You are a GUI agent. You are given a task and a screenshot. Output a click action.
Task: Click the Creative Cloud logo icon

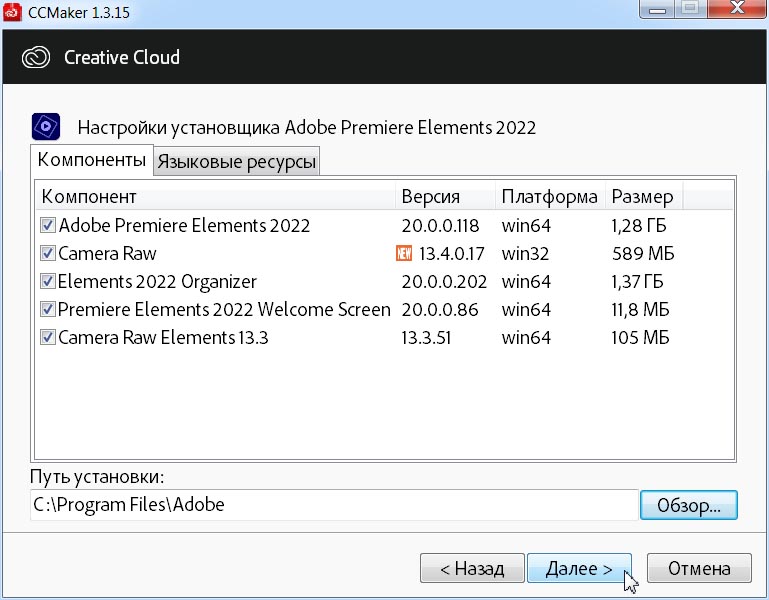click(36, 57)
